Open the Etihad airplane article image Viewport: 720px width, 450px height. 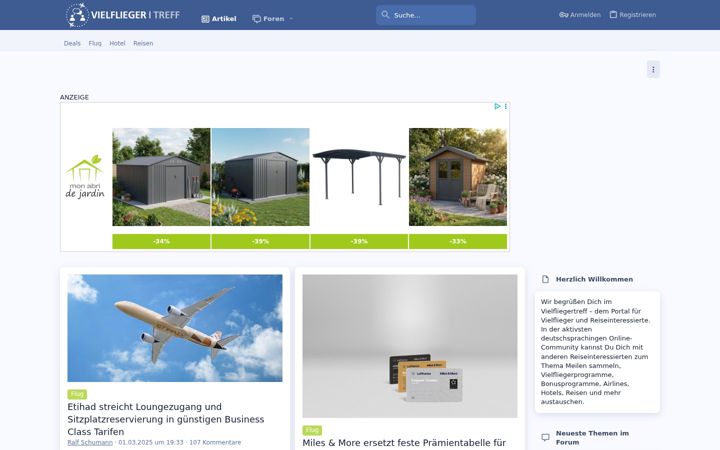pos(175,328)
